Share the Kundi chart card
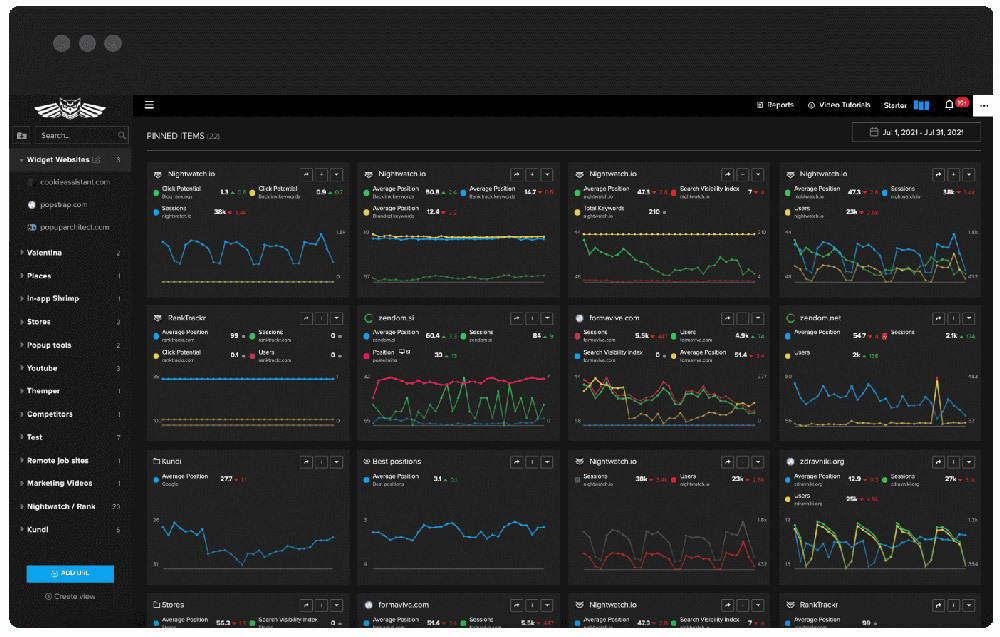This screenshot has width=1000, height=637. (x=306, y=462)
